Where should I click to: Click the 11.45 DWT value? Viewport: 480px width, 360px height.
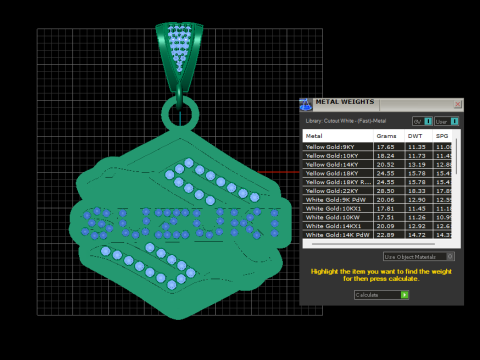(x=417, y=208)
